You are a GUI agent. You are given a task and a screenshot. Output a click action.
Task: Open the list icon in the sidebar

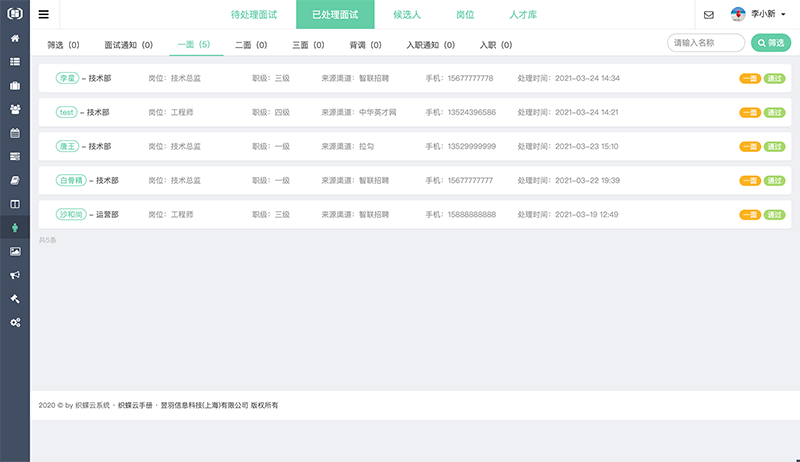point(15,62)
